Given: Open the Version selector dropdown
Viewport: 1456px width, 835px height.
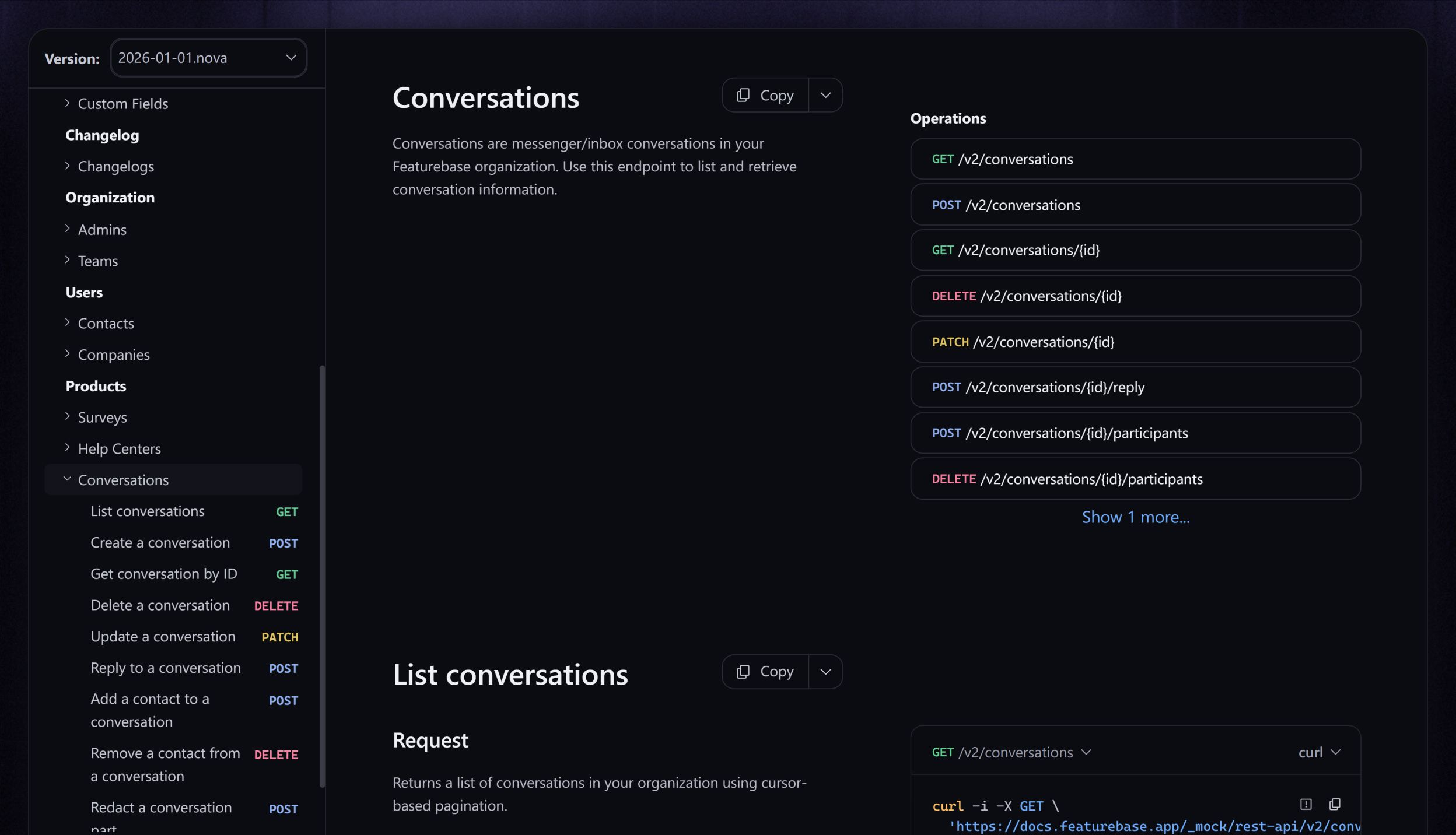Looking at the screenshot, I should (208, 58).
